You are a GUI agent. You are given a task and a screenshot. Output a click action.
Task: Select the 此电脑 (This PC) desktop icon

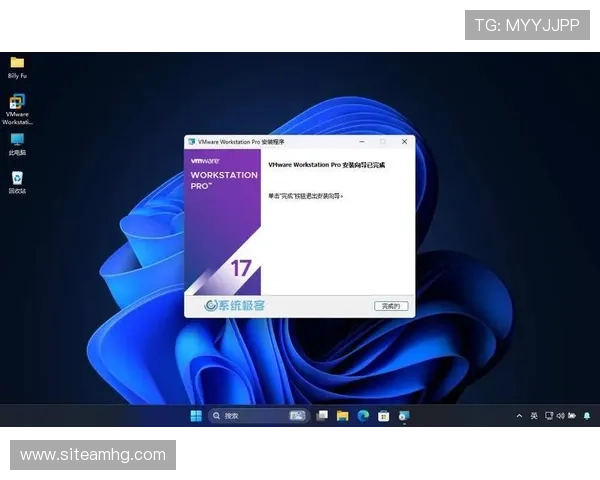pos(17,143)
